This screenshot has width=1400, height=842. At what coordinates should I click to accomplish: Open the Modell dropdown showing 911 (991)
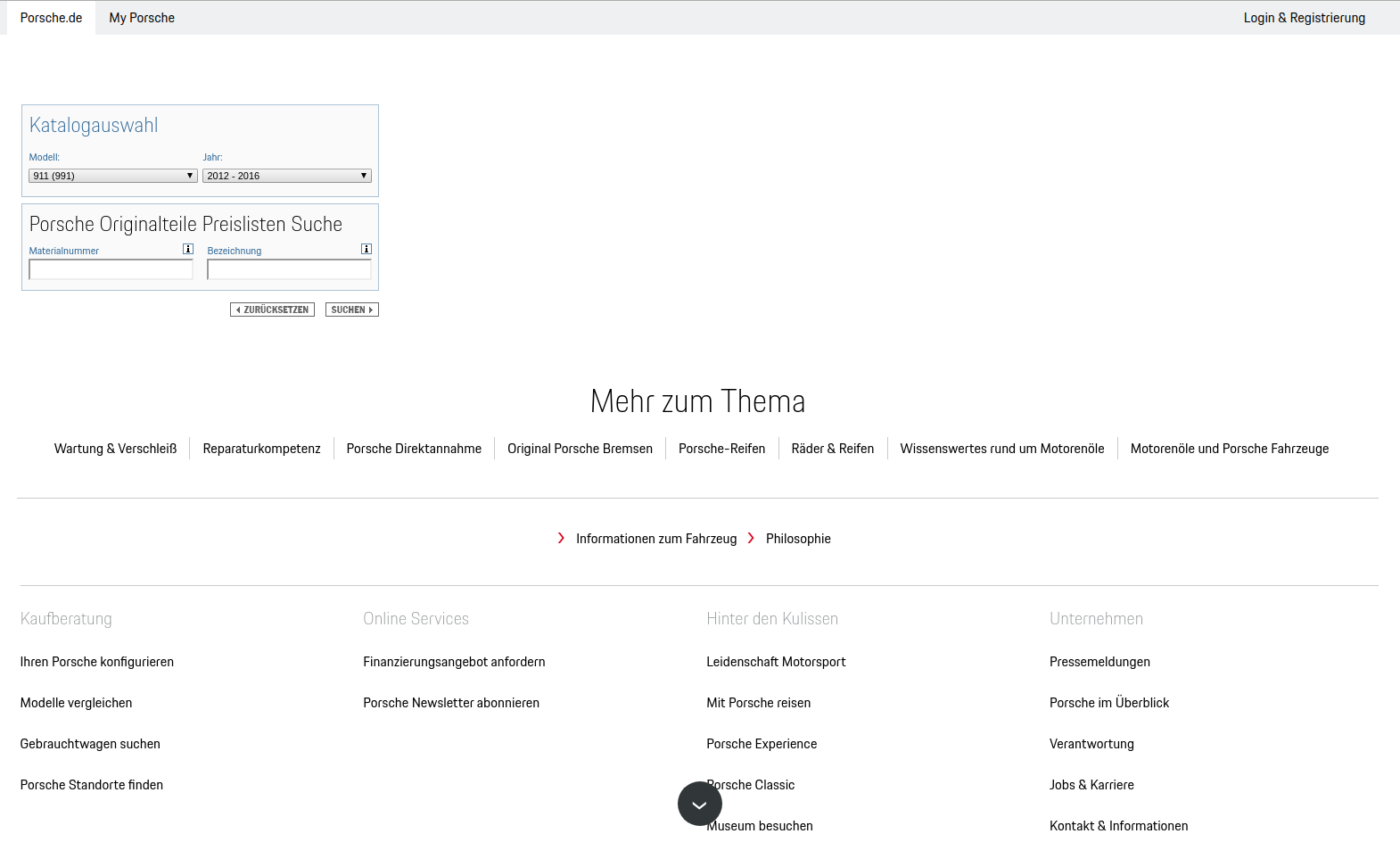point(113,176)
